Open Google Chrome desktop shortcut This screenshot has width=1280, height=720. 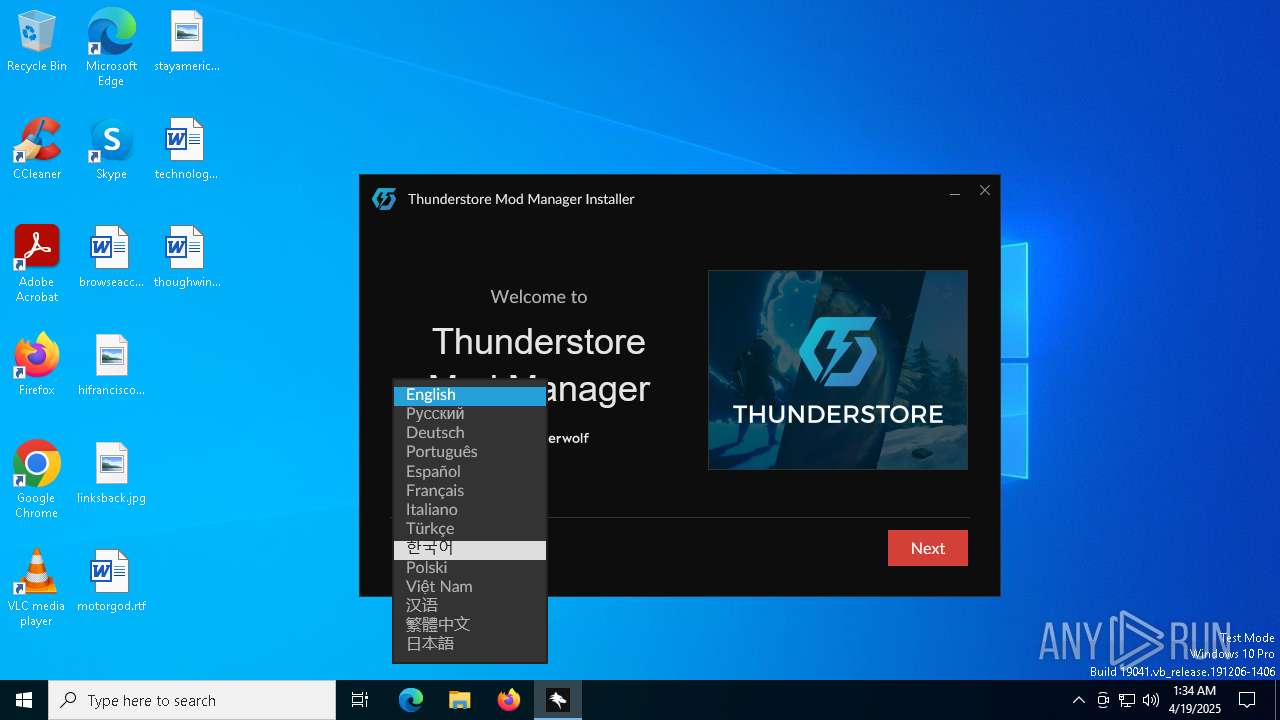point(37,479)
